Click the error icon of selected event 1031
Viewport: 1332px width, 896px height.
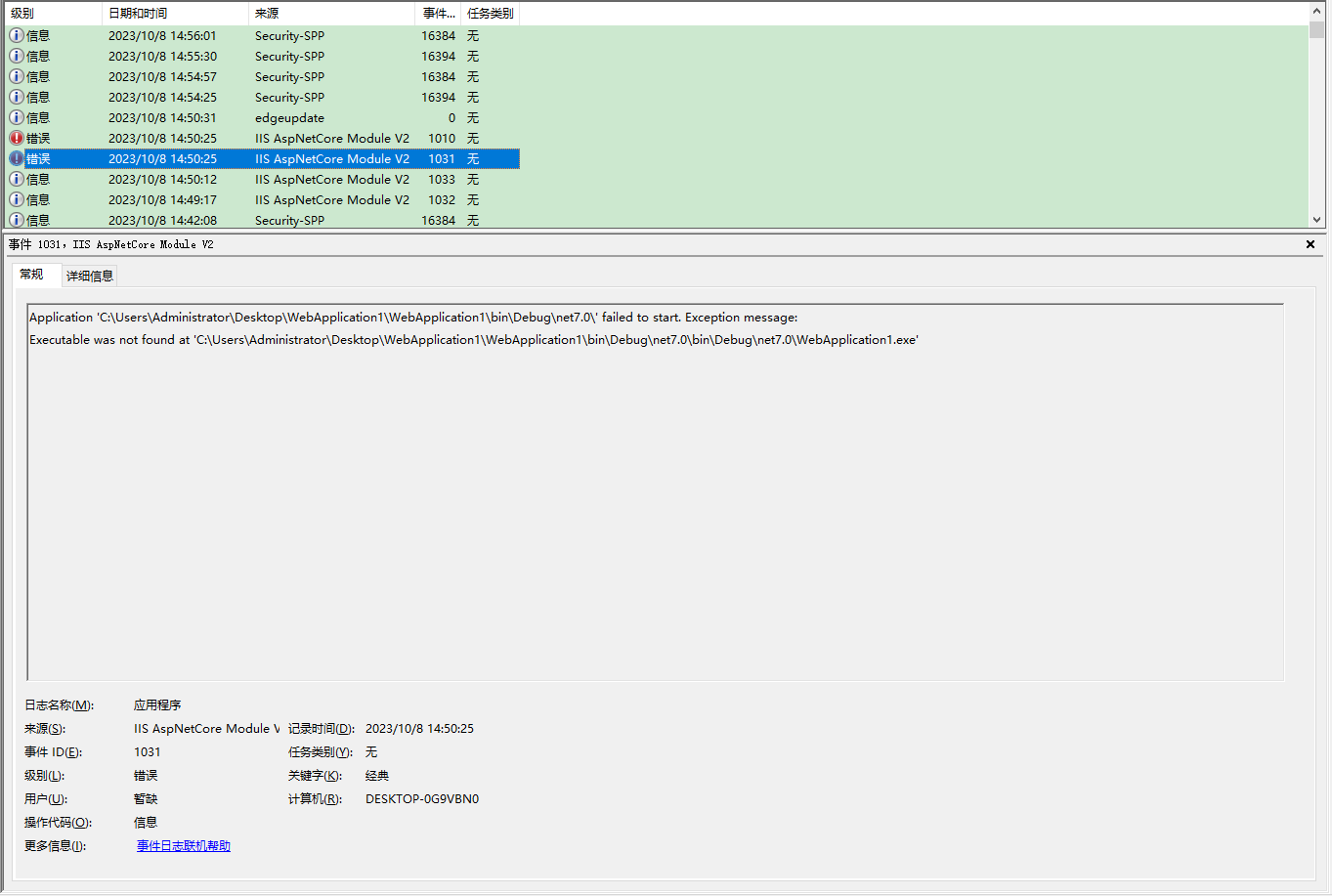(17, 158)
